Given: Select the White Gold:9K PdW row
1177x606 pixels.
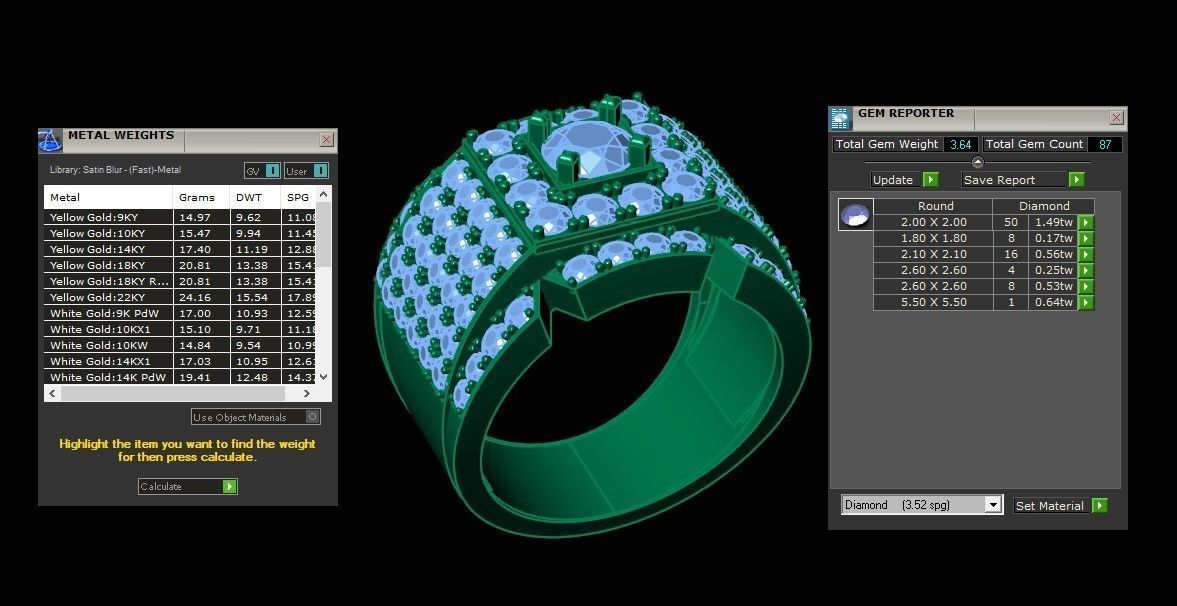Looking at the screenshot, I should (x=180, y=313).
